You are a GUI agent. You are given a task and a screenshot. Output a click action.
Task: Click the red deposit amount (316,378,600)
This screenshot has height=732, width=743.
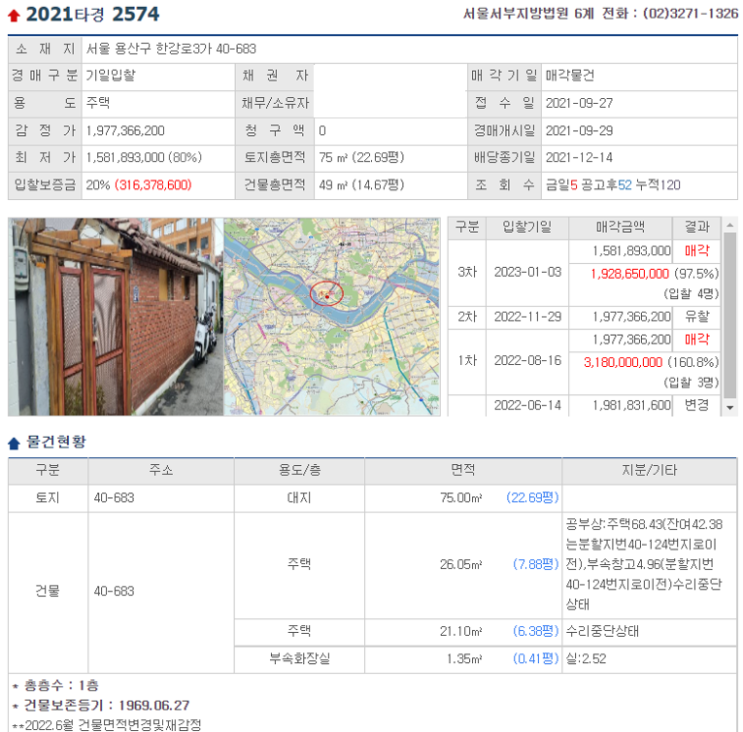click(153, 185)
